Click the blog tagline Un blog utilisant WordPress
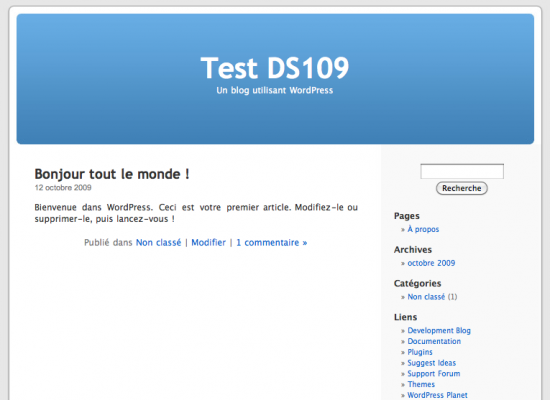This screenshot has height=400, width=550. pyautogui.click(x=275, y=91)
